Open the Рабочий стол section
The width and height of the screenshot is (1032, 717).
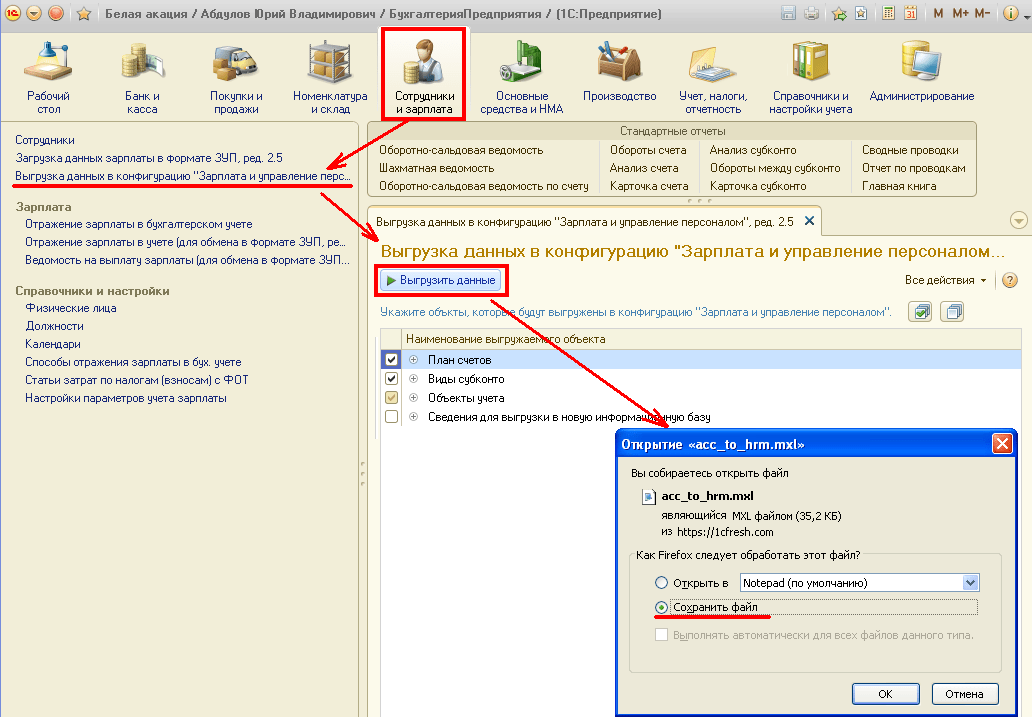point(49,78)
